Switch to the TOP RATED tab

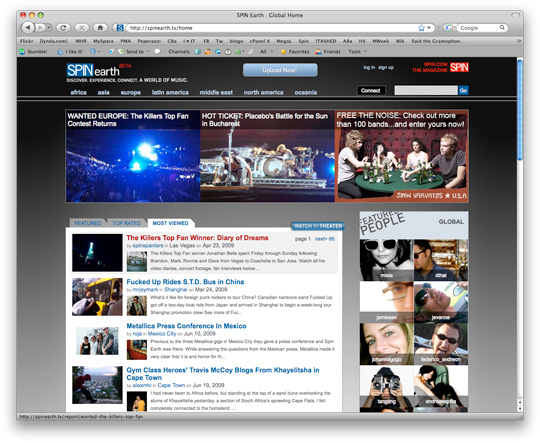(x=127, y=223)
